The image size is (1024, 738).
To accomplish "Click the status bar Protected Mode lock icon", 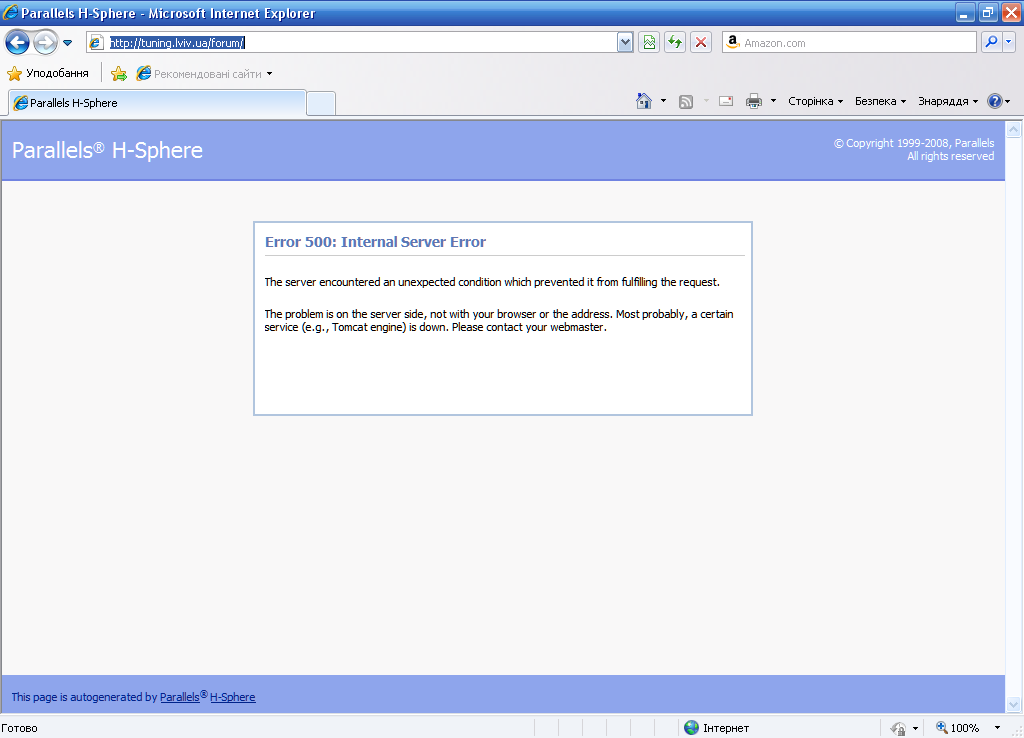I will [899, 728].
